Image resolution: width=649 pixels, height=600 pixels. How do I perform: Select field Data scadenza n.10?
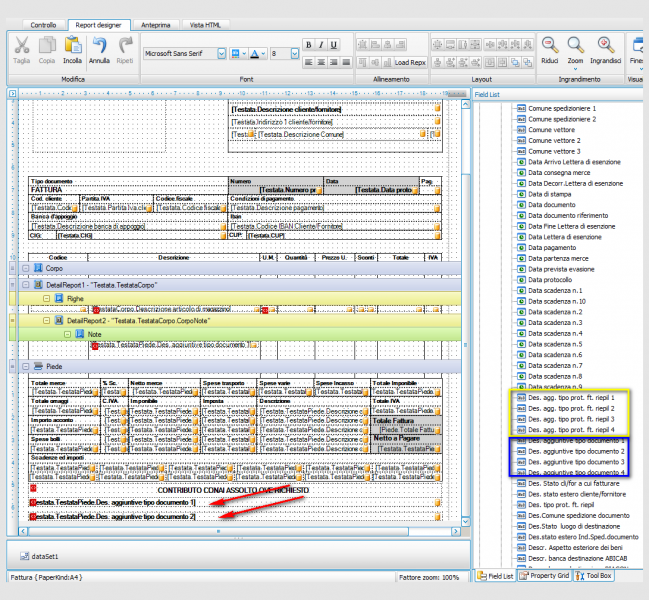pyautogui.click(x=557, y=302)
